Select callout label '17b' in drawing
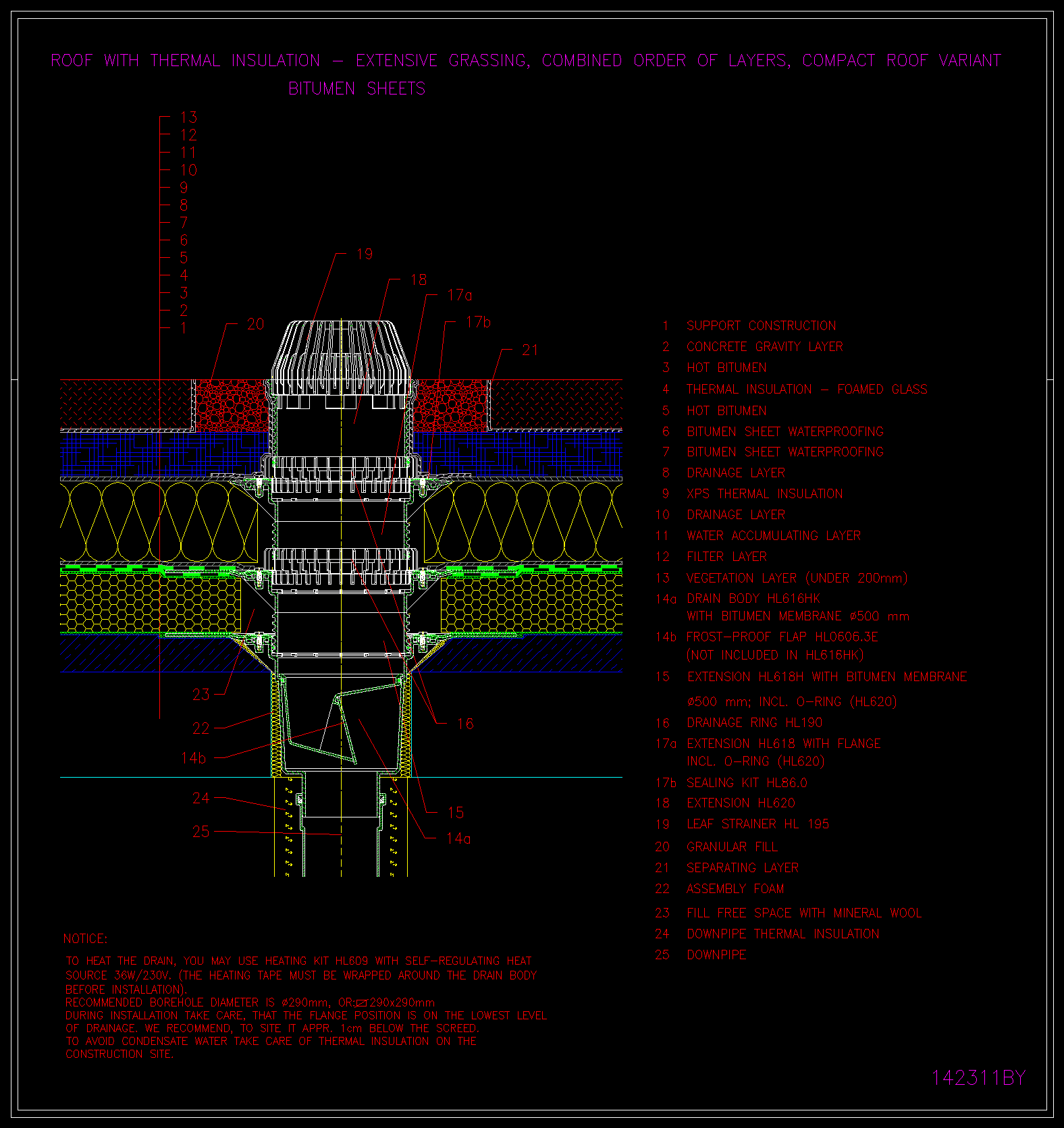The height and width of the screenshot is (1128, 1064). 478,322
